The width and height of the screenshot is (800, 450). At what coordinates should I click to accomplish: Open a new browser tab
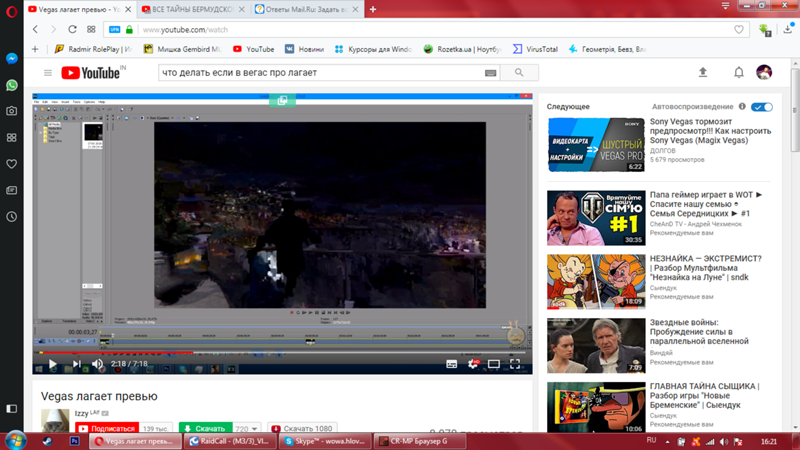(373, 9)
